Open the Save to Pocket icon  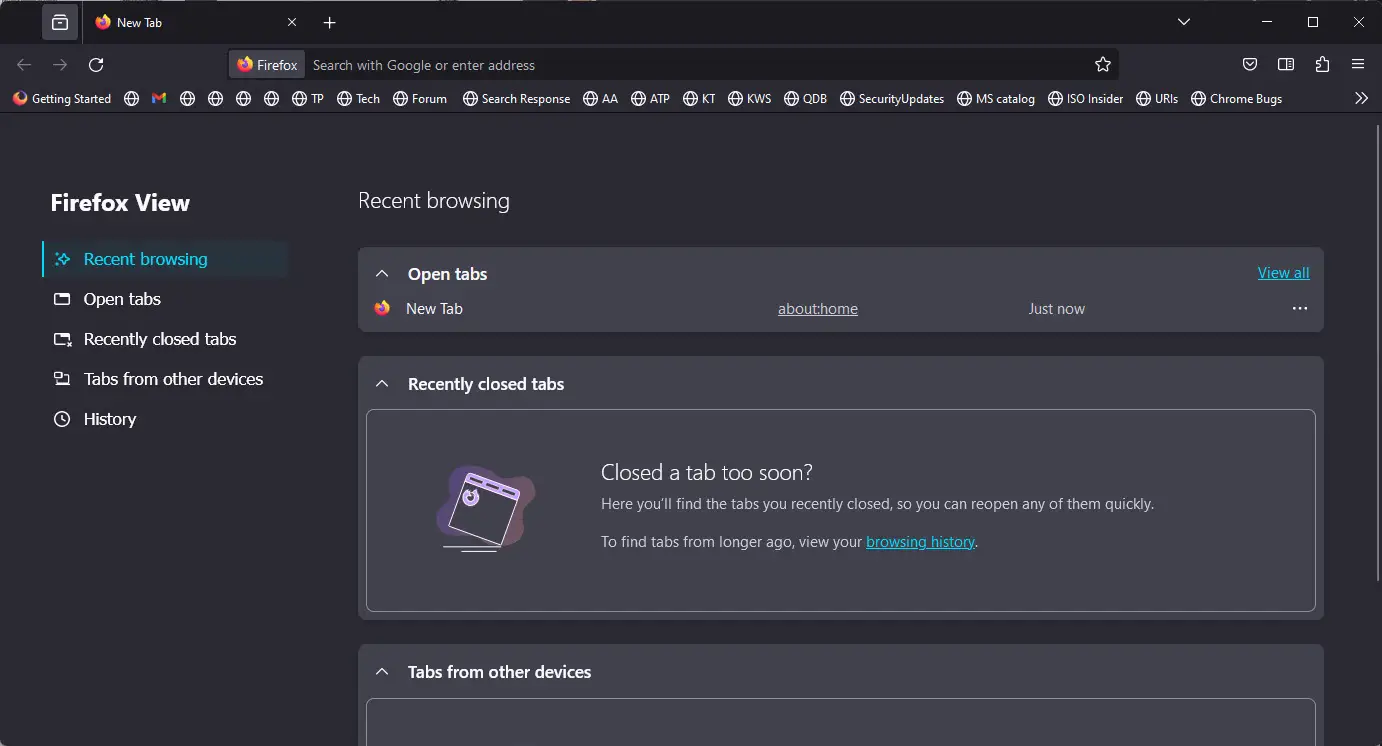pos(1250,65)
